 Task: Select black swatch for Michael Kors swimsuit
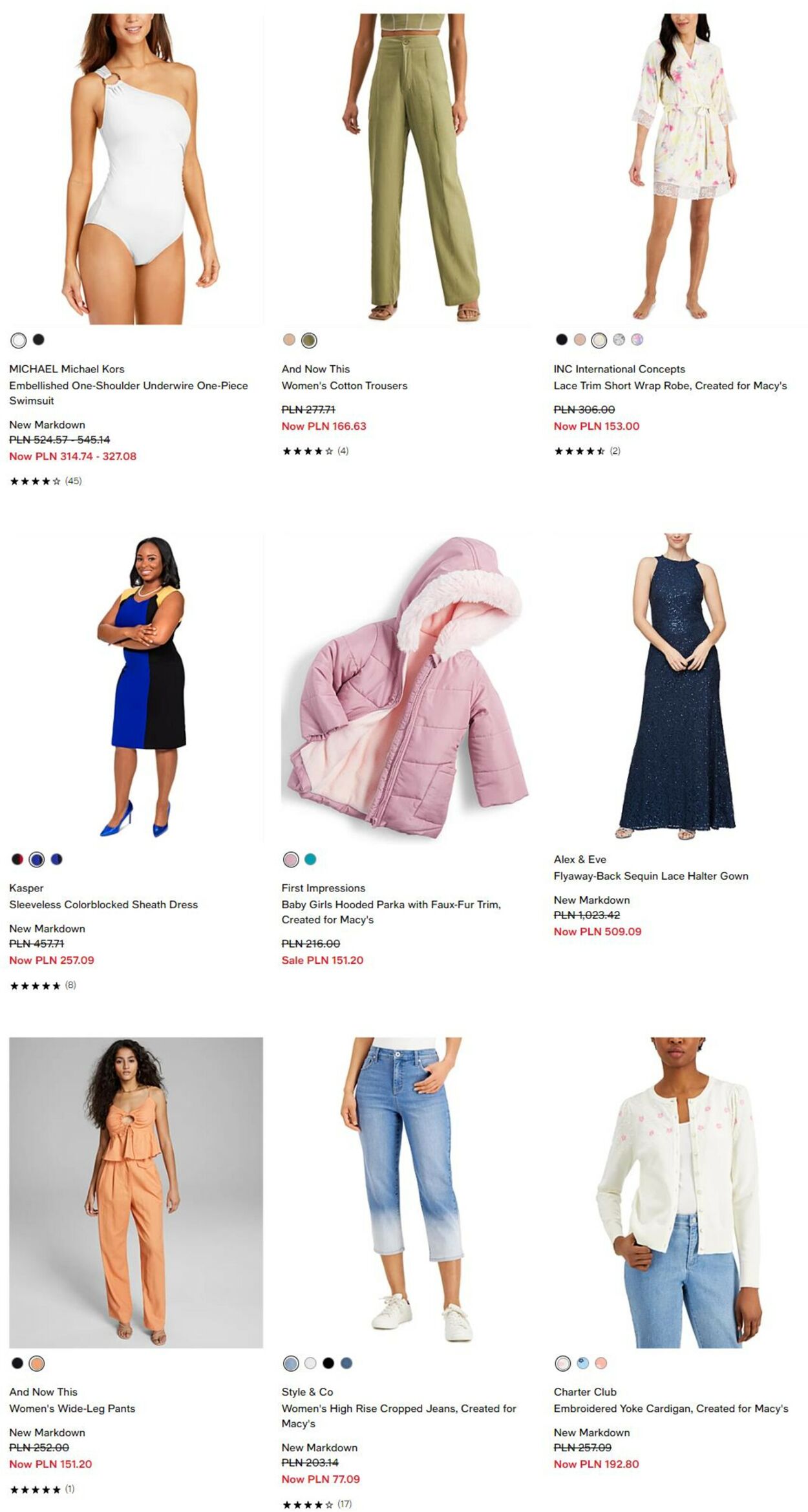[x=39, y=339]
